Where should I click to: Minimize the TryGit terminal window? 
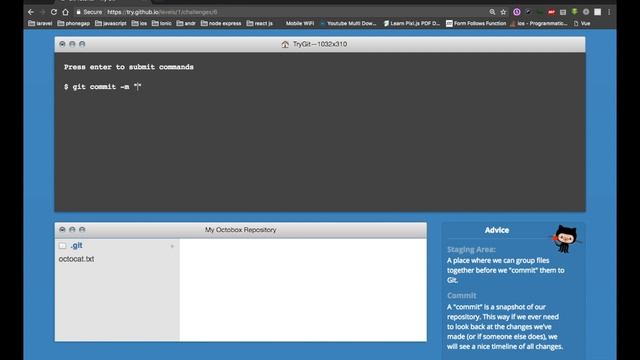pyautogui.click(x=72, y=44)
